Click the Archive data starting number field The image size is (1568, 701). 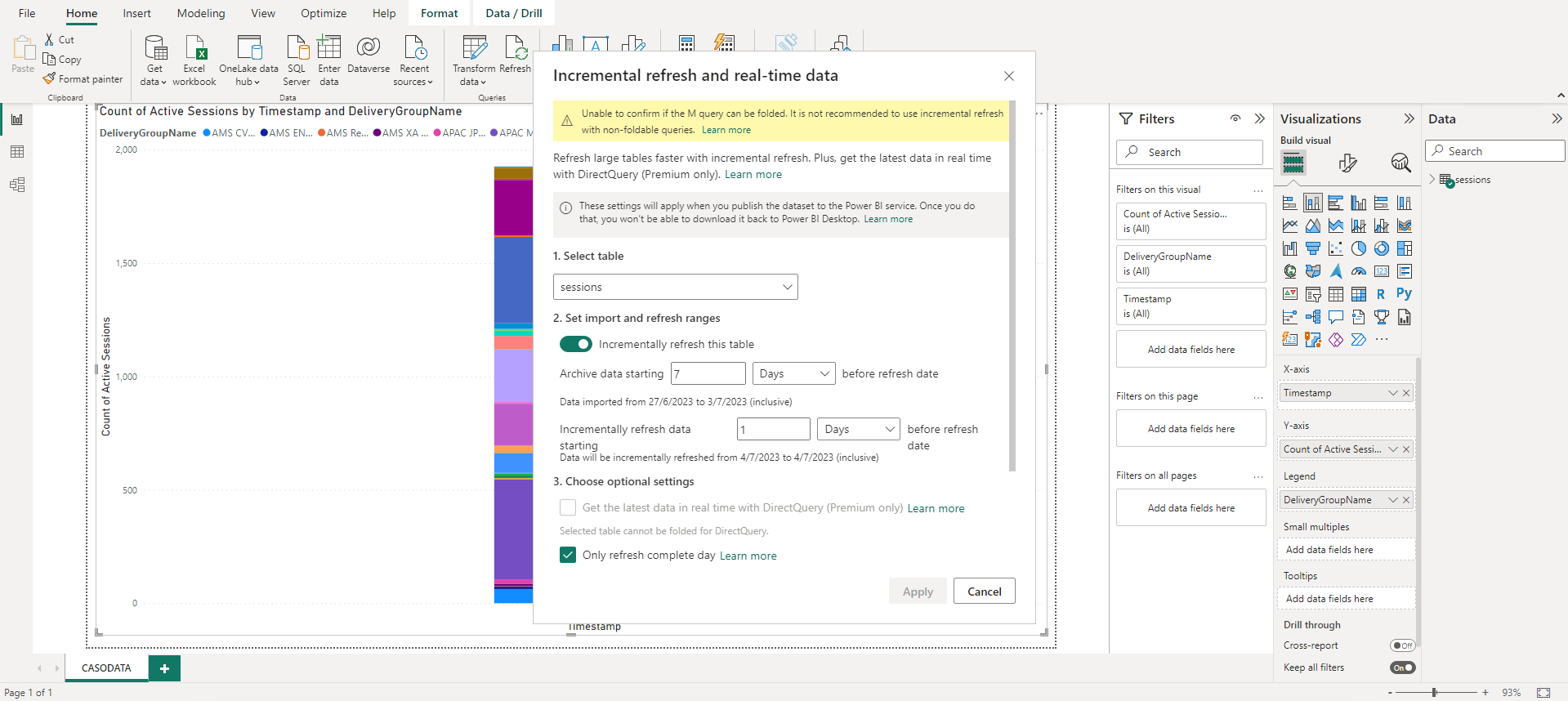click(708, 373)
